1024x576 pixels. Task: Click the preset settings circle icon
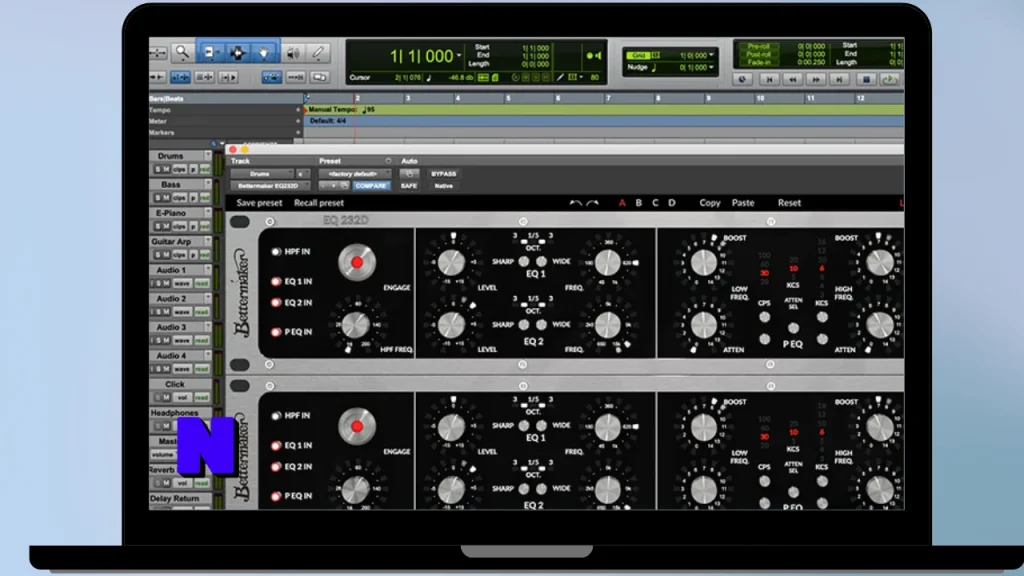(x=388, y=161)
